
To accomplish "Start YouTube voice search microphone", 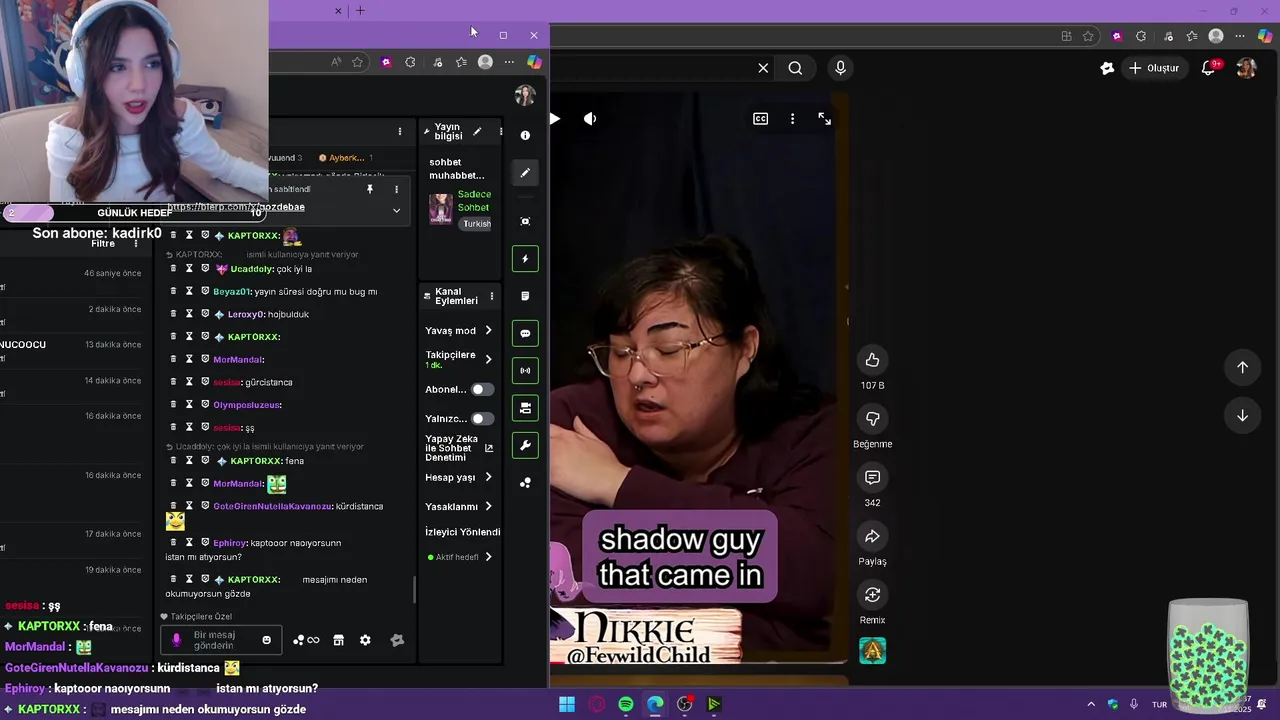I will point(840,68).
